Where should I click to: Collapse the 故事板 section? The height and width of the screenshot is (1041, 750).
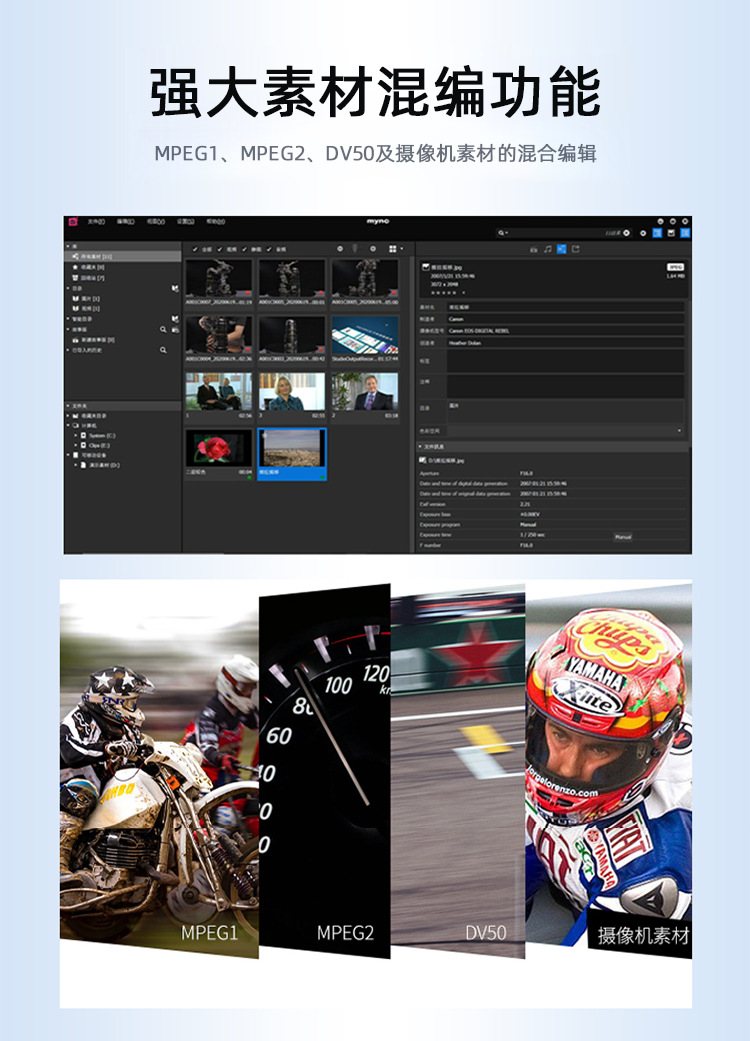(x=68, y=329)
